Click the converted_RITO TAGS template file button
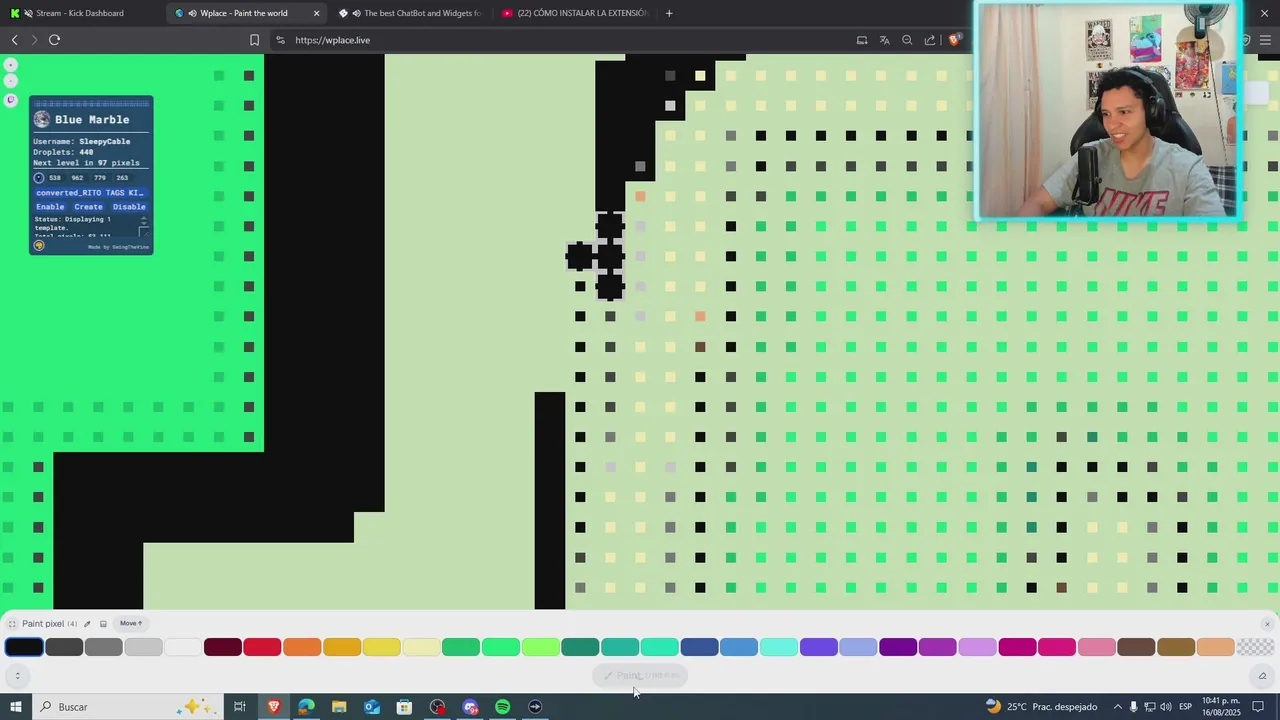Image resolution: width=1280 pixels, height=720 pixels. [90, 193]
